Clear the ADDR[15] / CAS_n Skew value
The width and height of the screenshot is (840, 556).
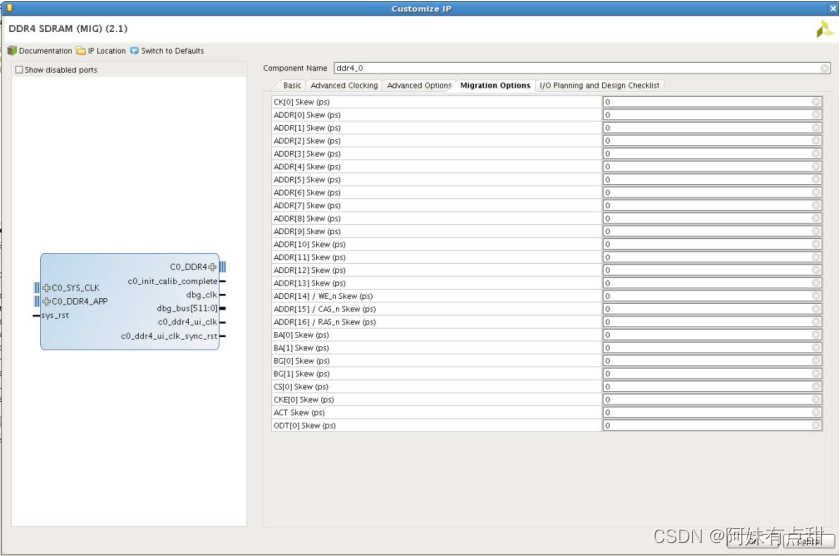[x=815, y=309]
